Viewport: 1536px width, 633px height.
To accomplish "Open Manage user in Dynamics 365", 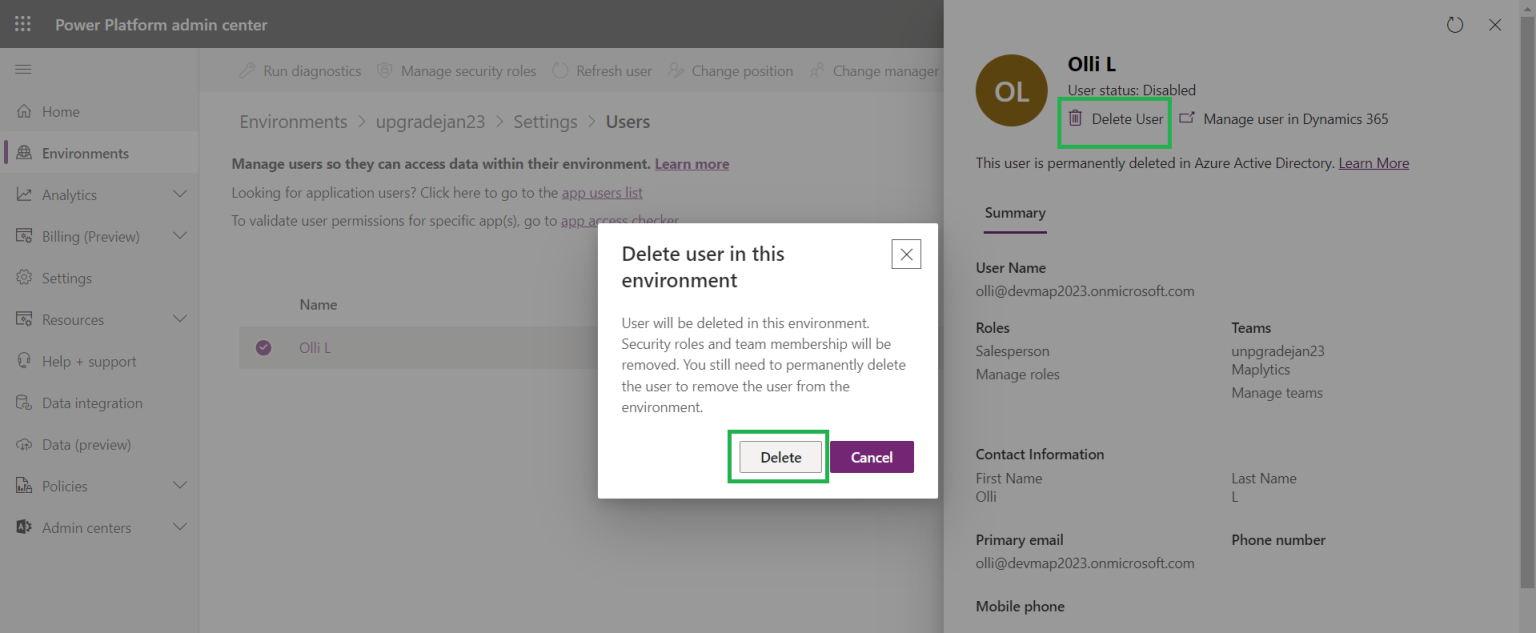I will (1283, 118).
